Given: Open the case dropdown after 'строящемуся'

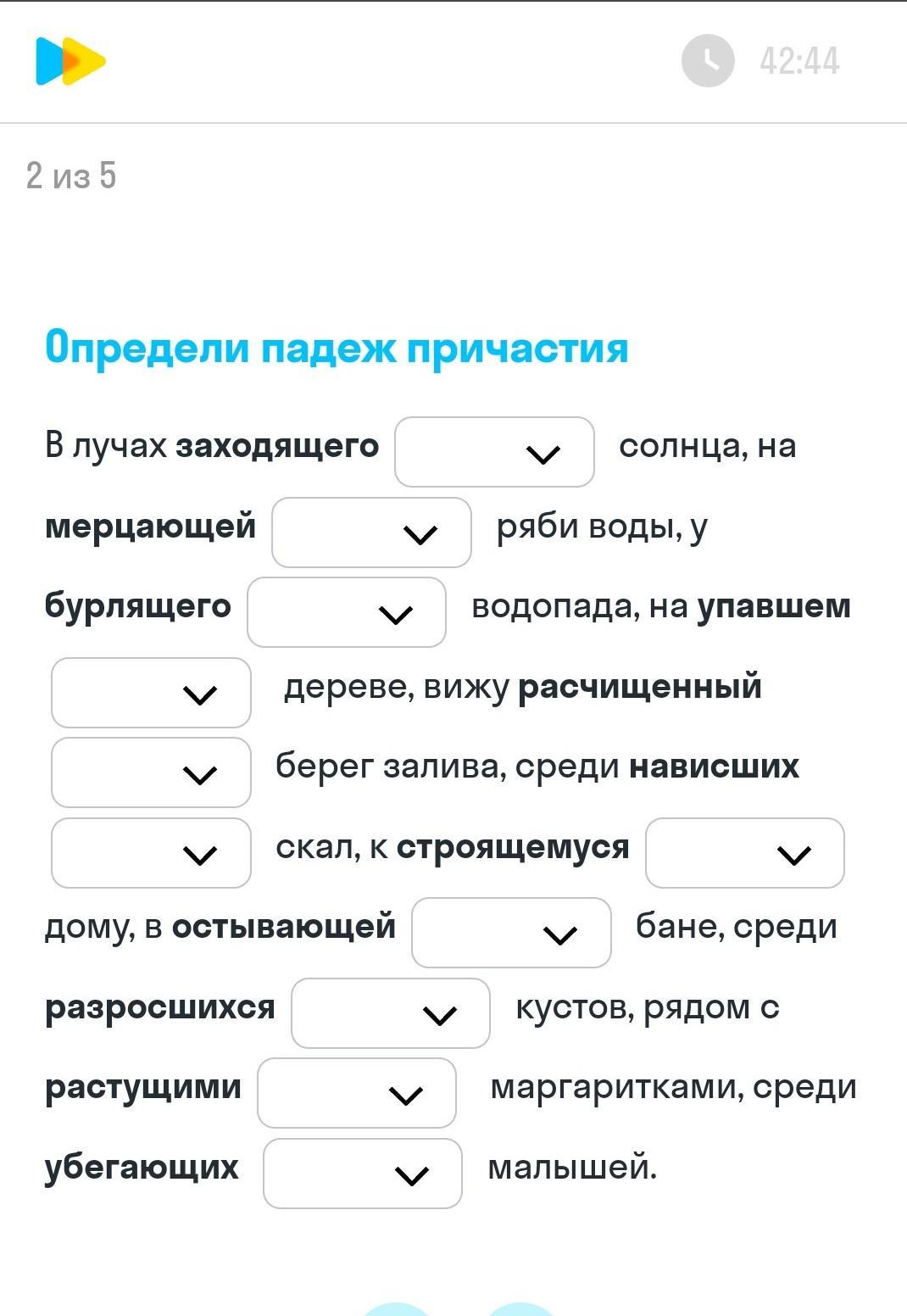Looking at the screenshot, I should coord(744,853).
